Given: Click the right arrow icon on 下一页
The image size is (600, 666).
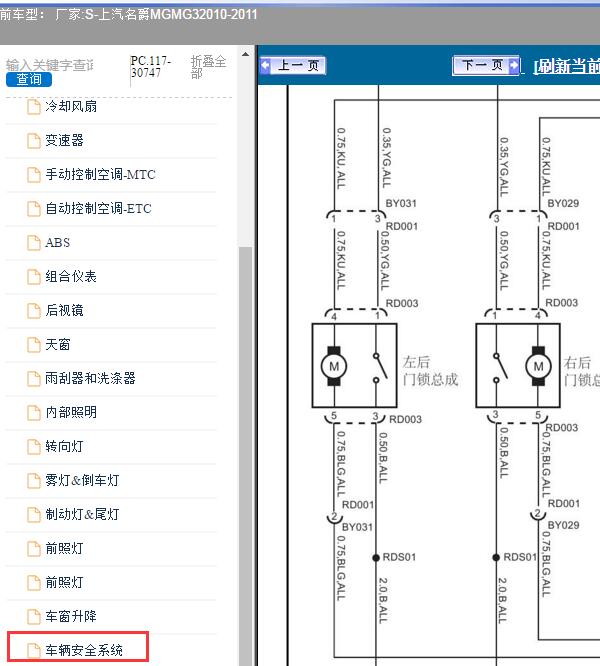Looking at the screenshot, I should (513, 65).
